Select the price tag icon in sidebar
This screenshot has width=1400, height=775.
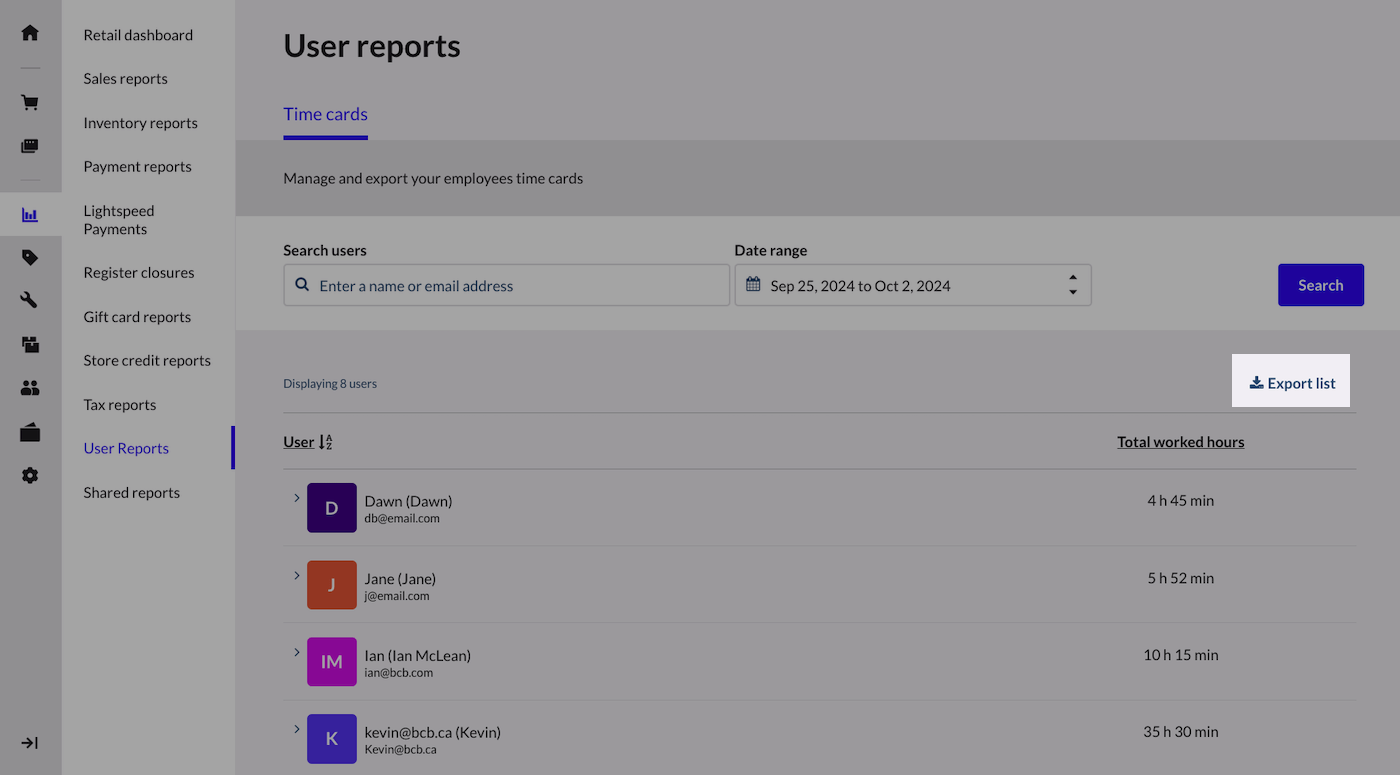pyautogui.click(x=30, y=258)
